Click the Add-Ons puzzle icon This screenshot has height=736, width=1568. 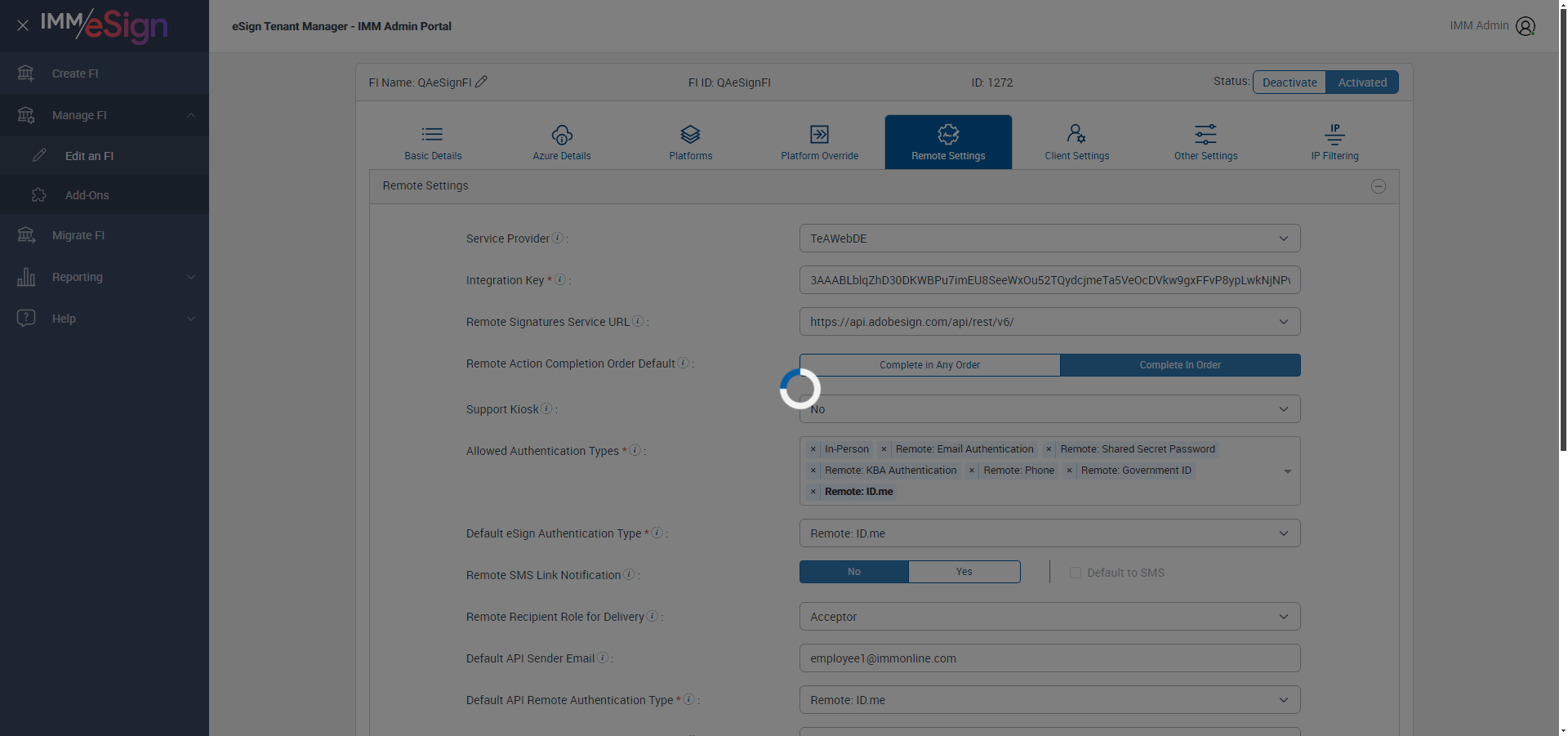point(39,194)
